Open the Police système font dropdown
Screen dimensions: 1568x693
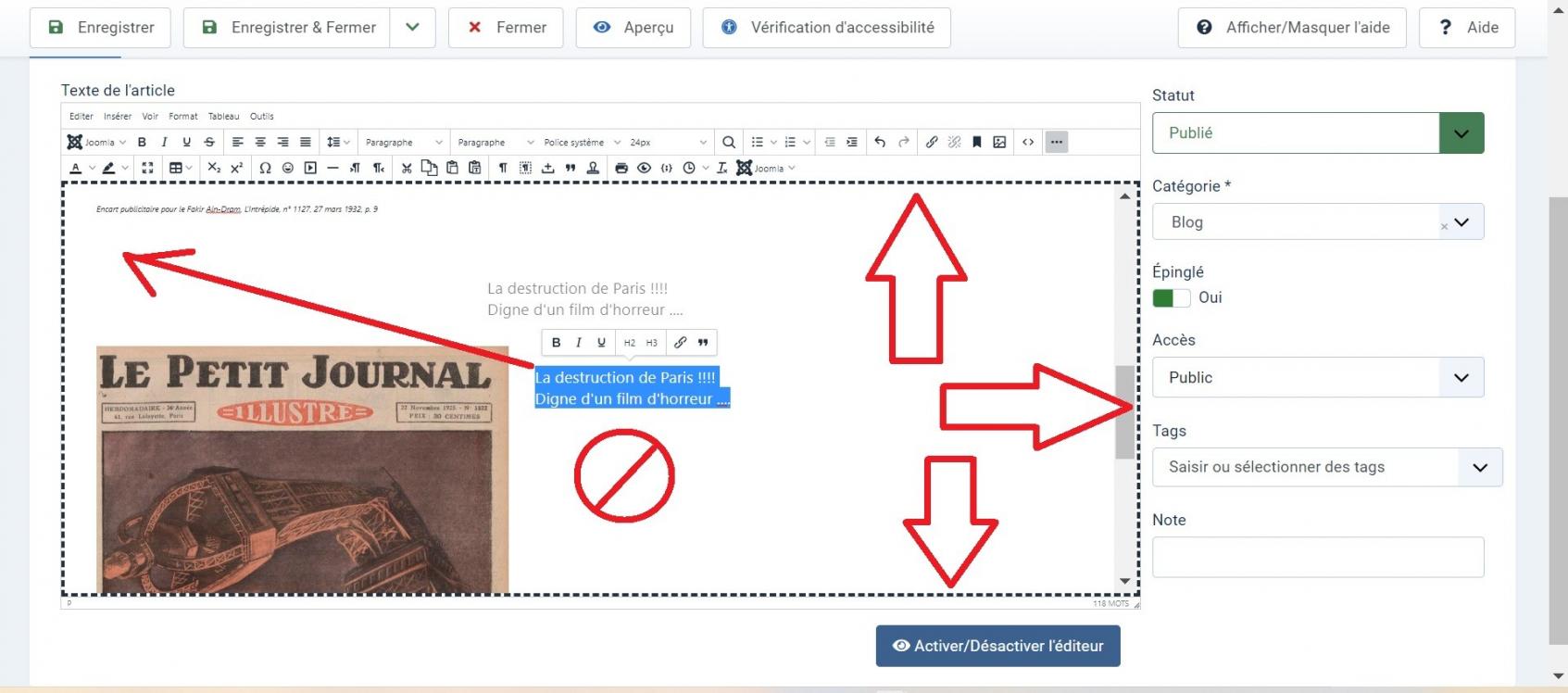582,142
